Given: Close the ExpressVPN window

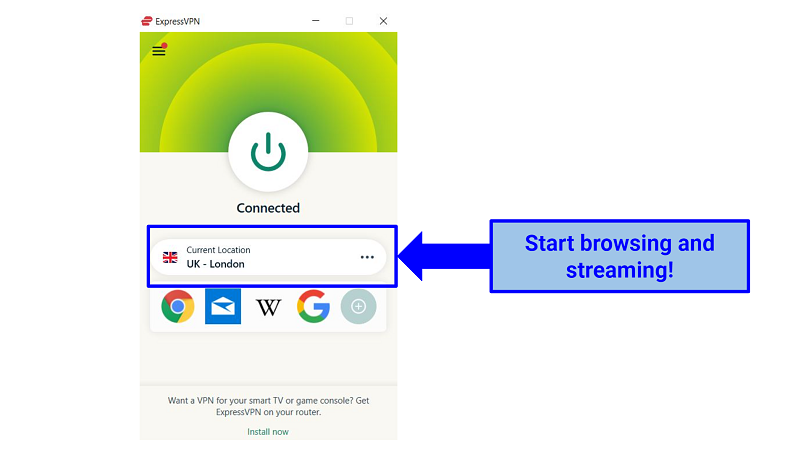Looking at the screenshot, I should coord(383,20).
